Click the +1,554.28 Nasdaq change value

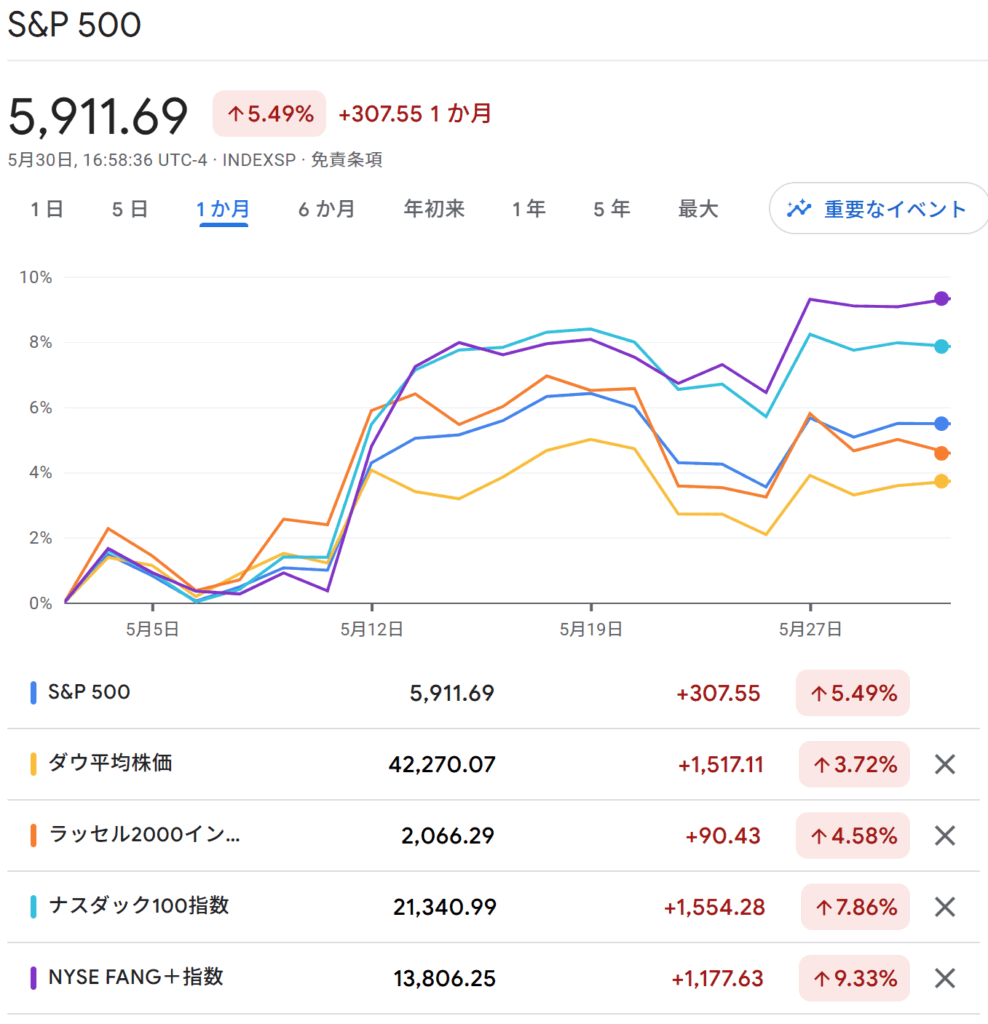pos(714,906)
